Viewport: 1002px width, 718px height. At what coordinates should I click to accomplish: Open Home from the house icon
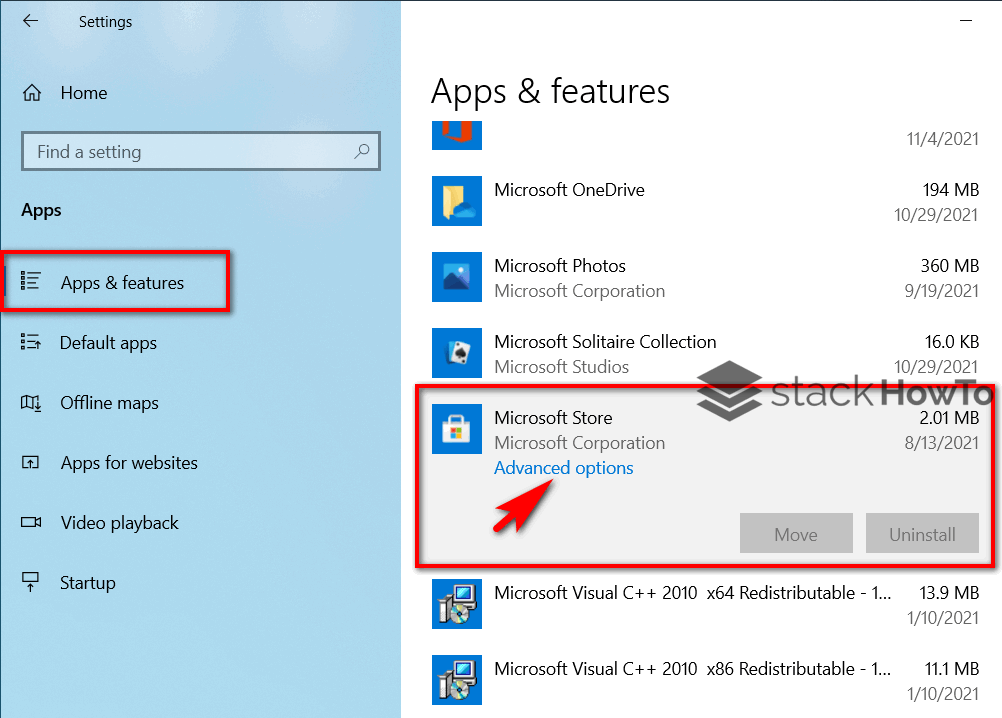[x=32, y=93]
